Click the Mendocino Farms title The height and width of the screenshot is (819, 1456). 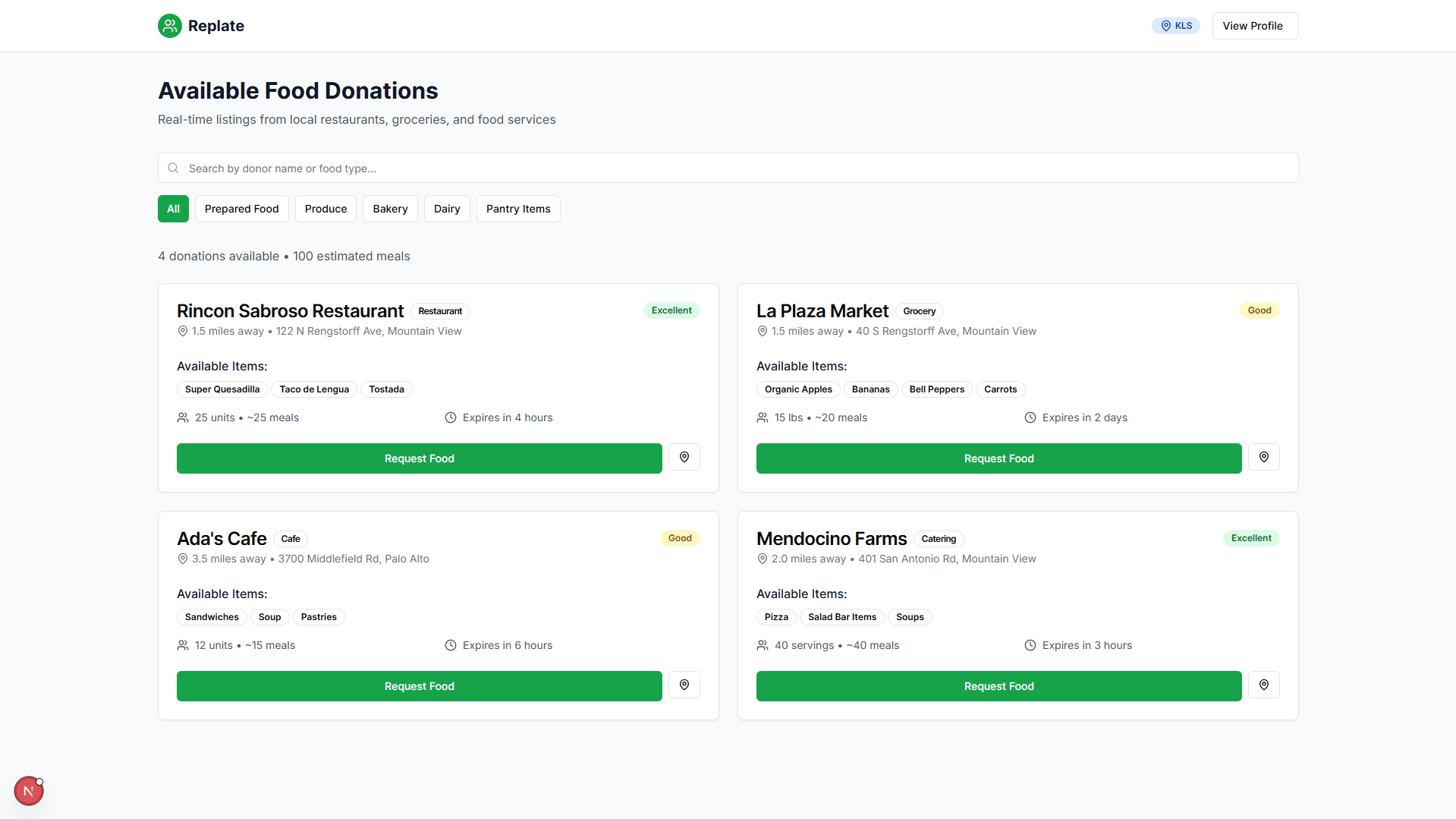832,539
